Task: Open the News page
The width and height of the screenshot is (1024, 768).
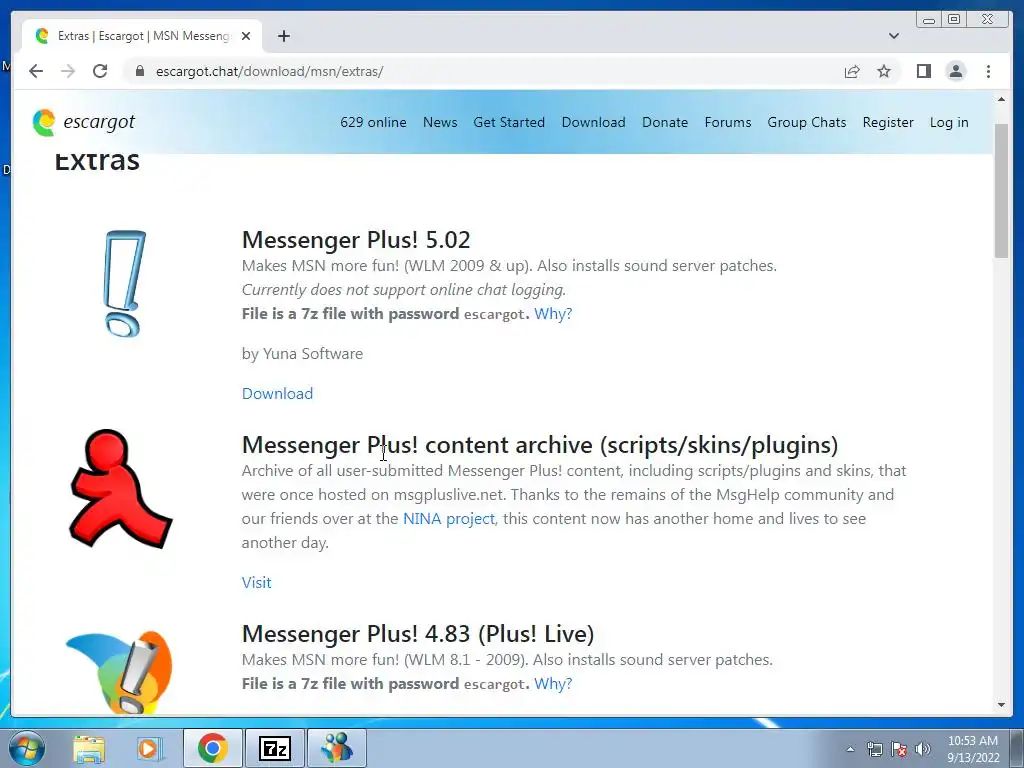Action: [x=440, y=122]
